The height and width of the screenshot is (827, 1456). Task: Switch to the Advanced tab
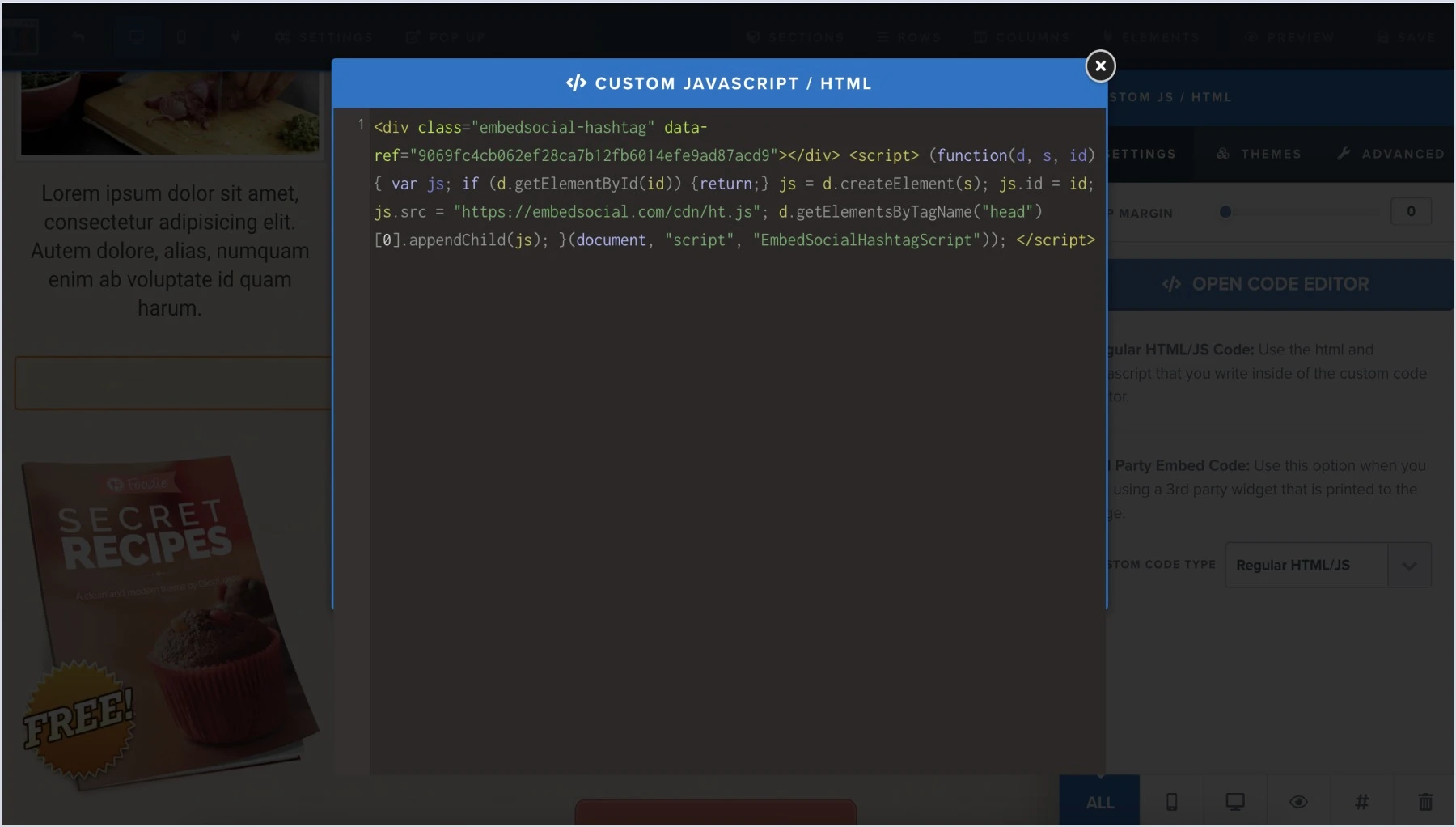(x=1390, y=154)
